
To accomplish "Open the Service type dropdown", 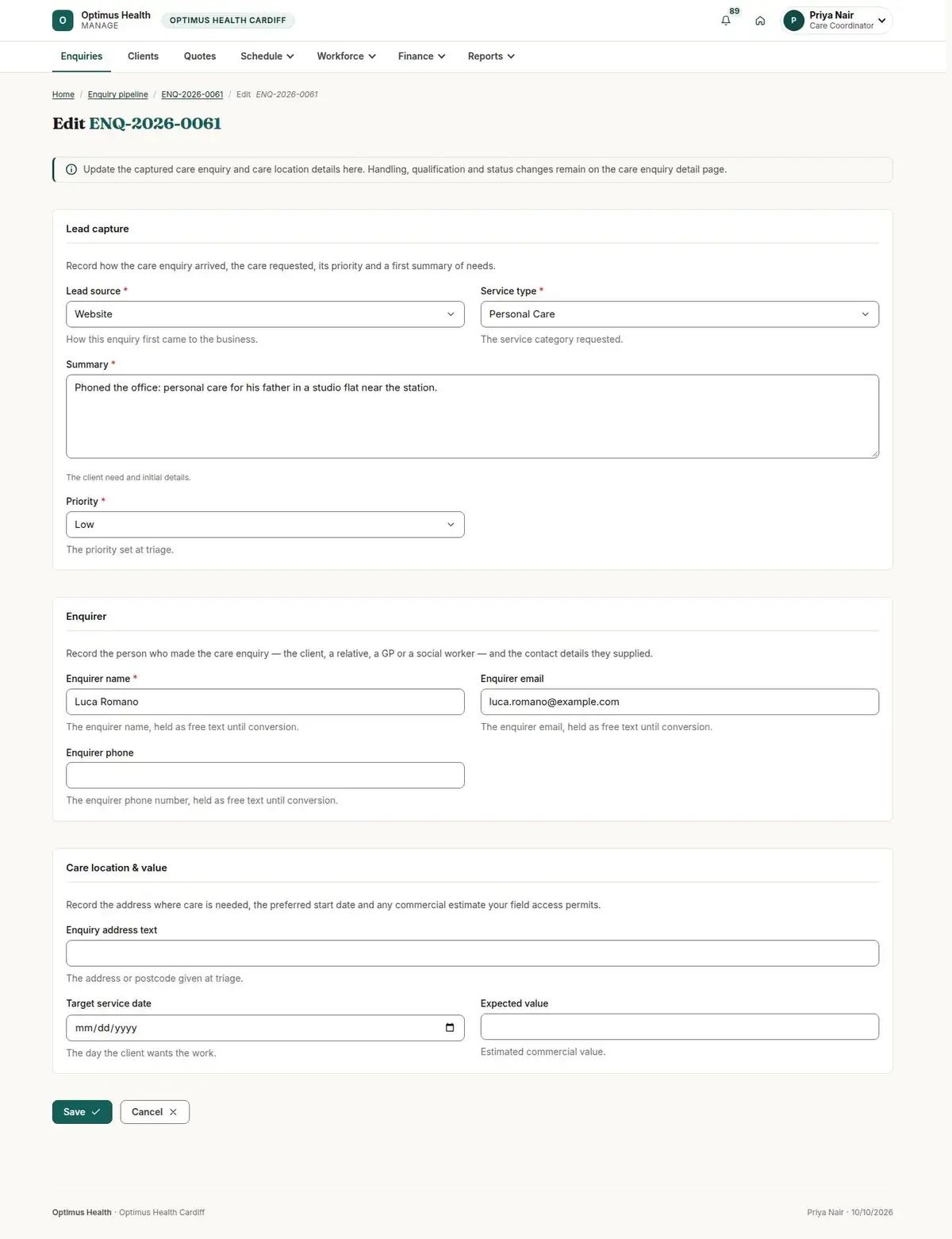I will click(x=679, y=314).
